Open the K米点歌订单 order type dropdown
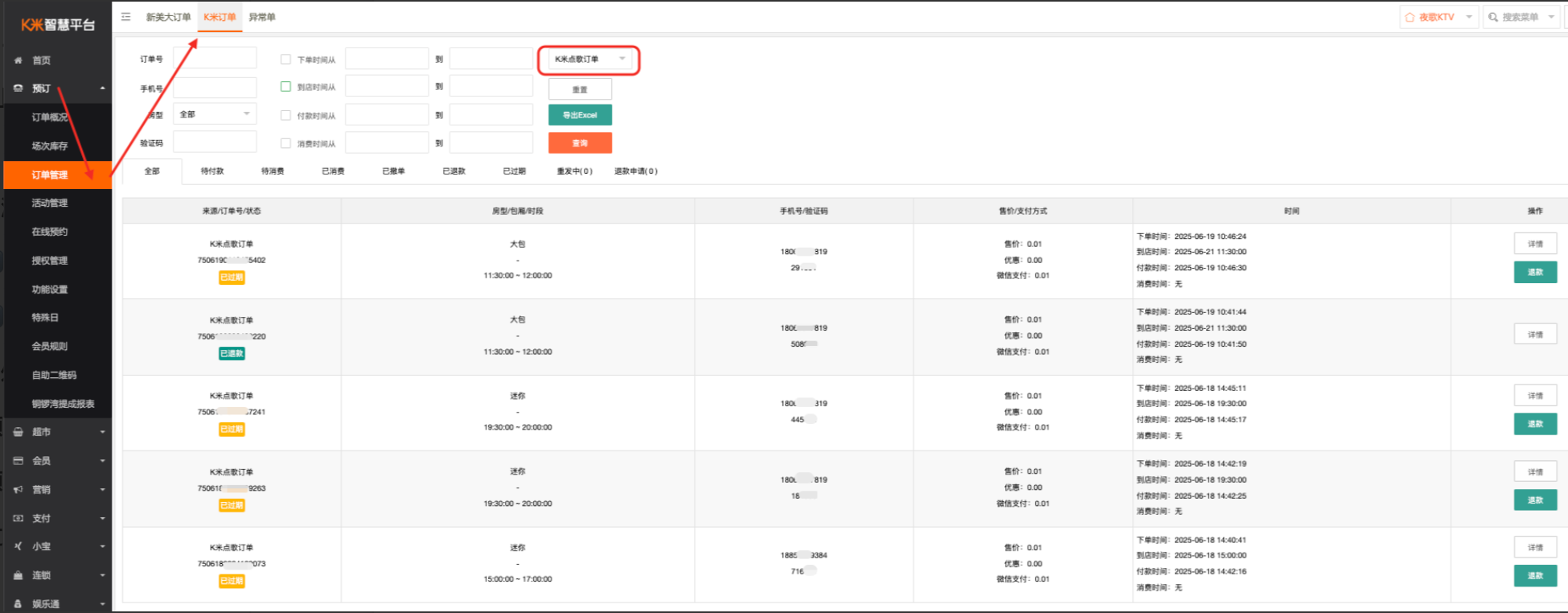 pos(589,60)
